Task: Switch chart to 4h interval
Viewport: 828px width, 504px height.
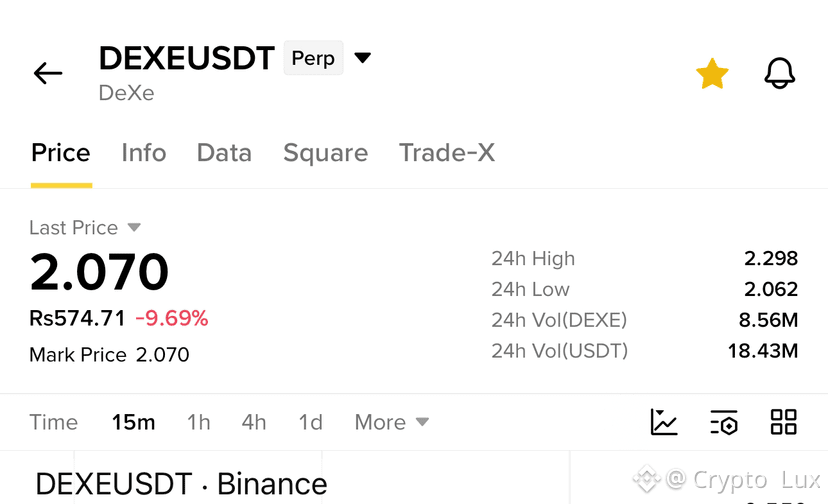Action: click(x=254, y=422)
